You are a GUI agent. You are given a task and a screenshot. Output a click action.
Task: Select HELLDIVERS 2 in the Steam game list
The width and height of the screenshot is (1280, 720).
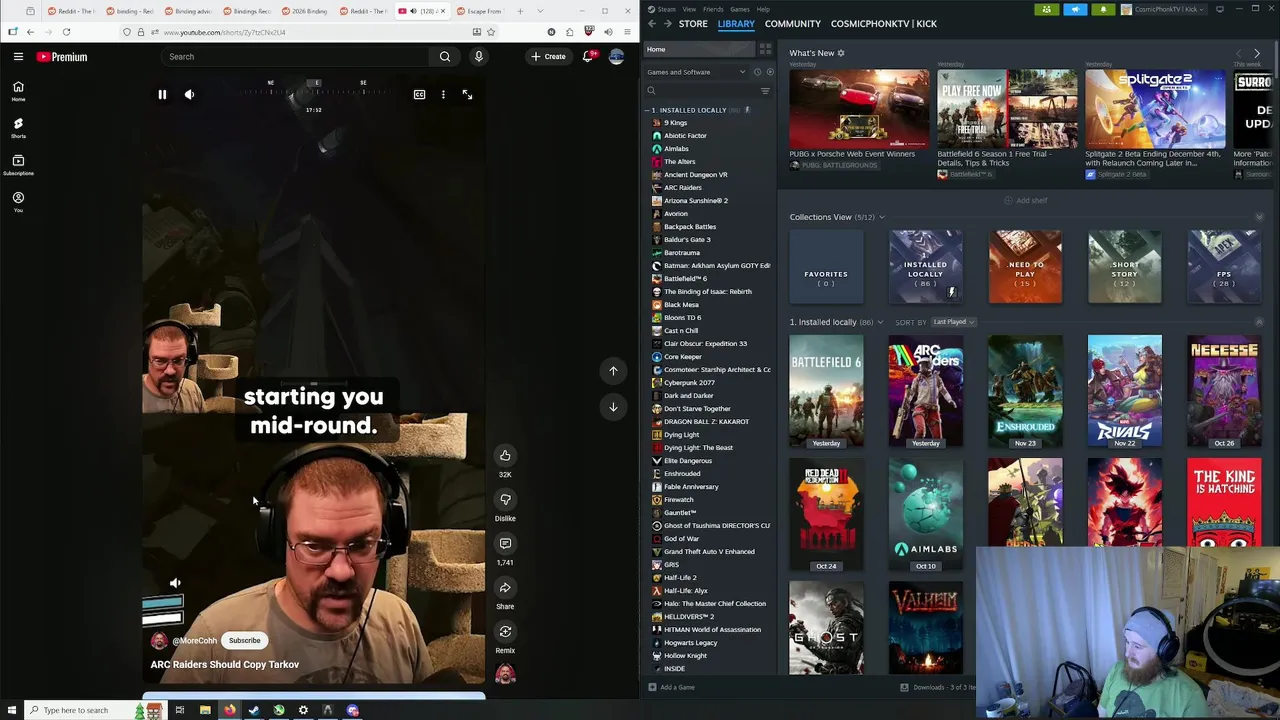tap(688, 617)
